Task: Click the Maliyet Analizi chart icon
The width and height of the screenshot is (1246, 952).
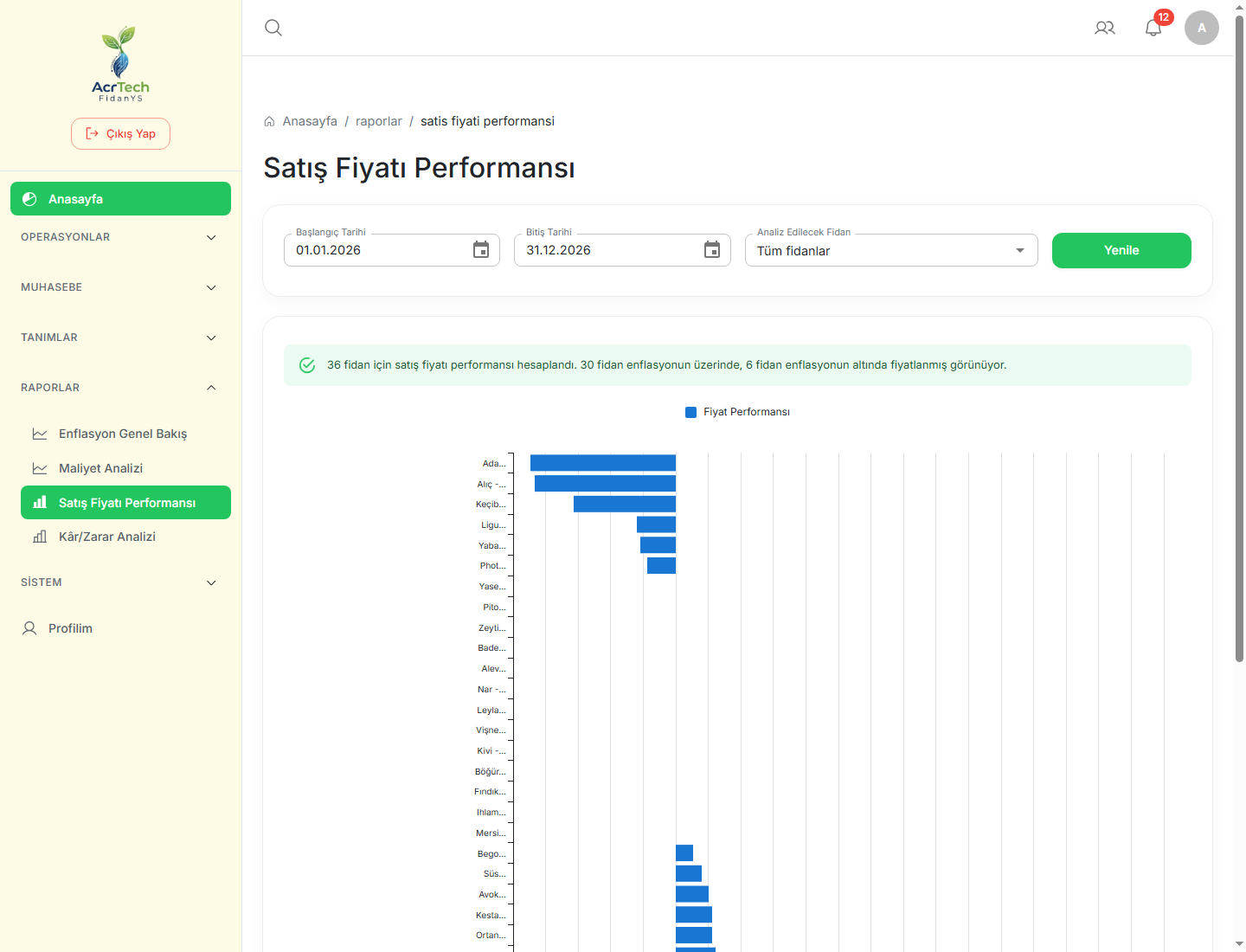Action: [40, 468]
